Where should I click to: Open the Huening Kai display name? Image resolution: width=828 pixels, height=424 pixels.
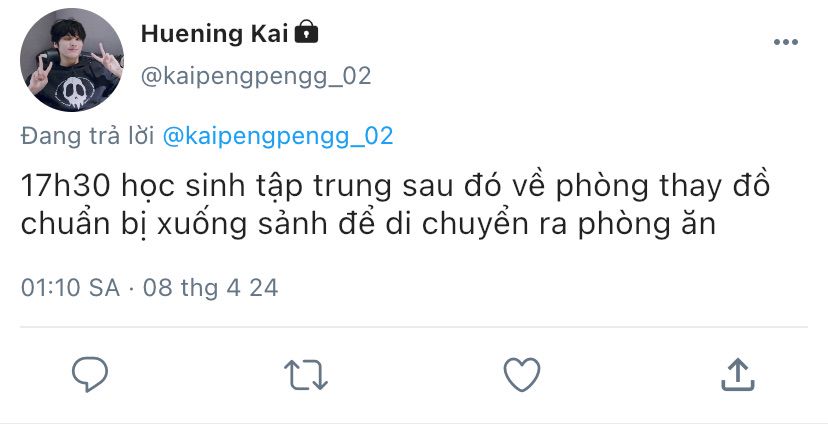click(214, 34)
